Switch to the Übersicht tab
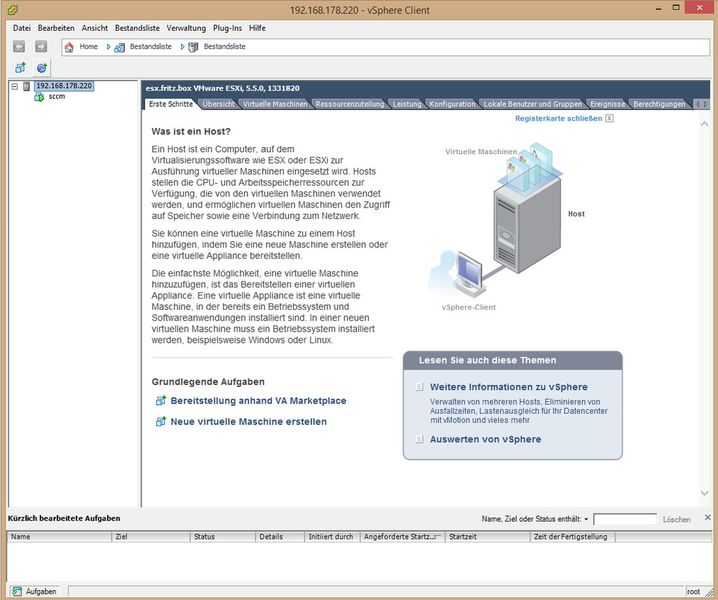The height and width of the screenshot is (600, 718). click(x=218, y=104)
